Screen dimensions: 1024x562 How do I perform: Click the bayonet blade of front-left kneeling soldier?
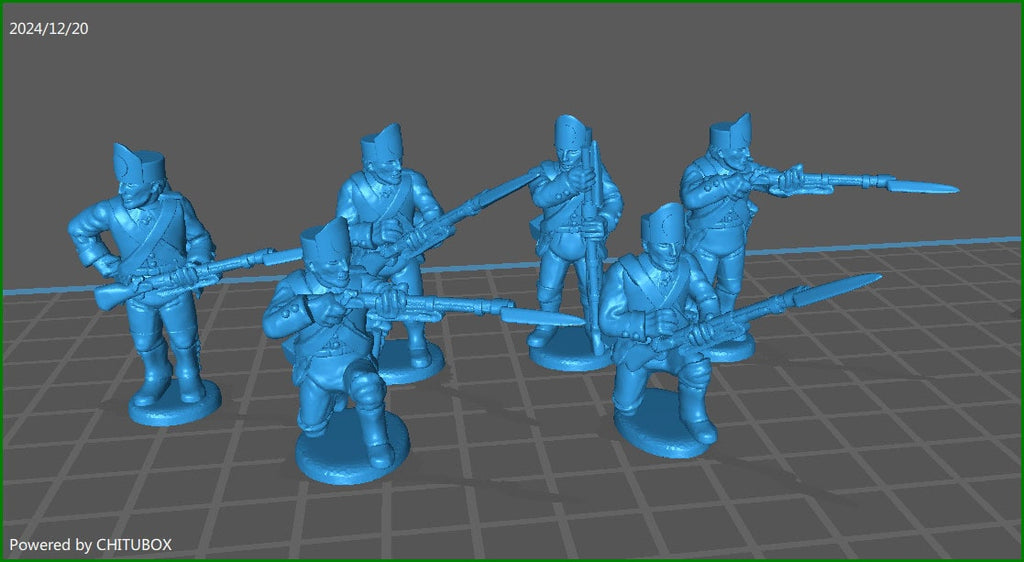545,316
